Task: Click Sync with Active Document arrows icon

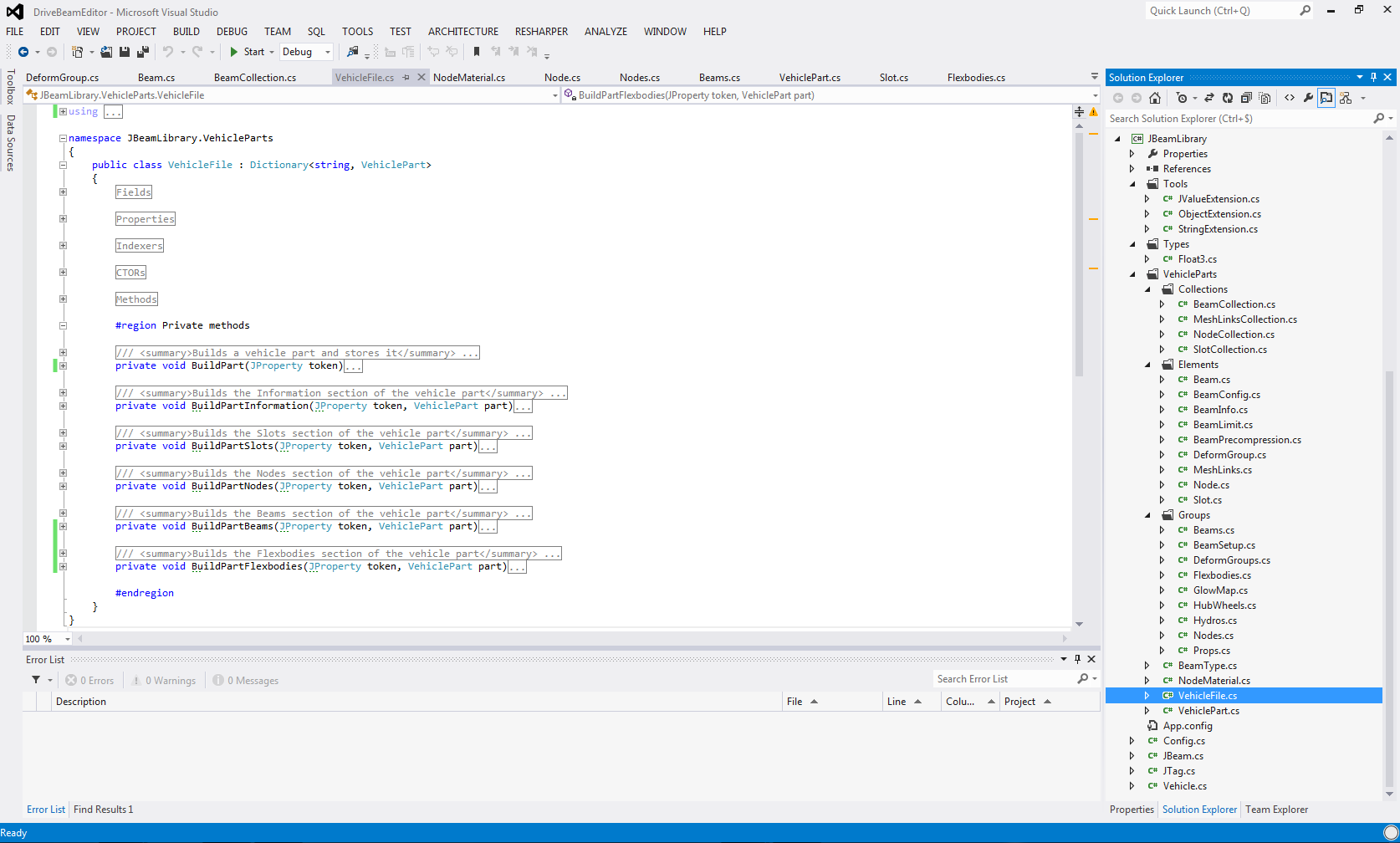Action: coord(1209,98)
